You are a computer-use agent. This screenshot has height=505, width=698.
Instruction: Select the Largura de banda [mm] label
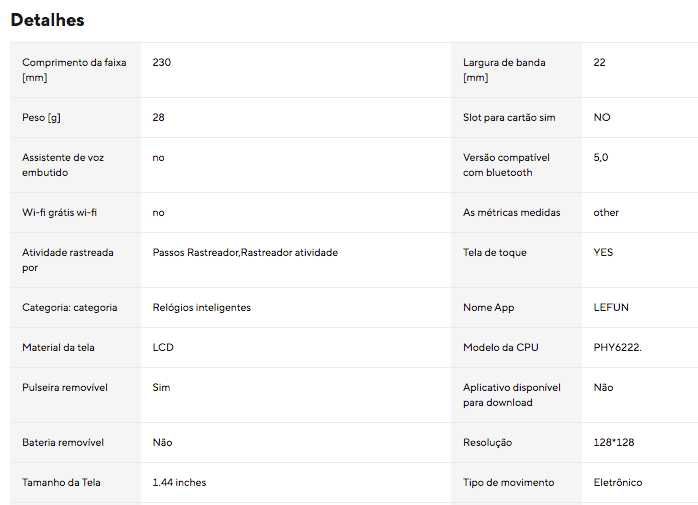[x=504, y=70]
